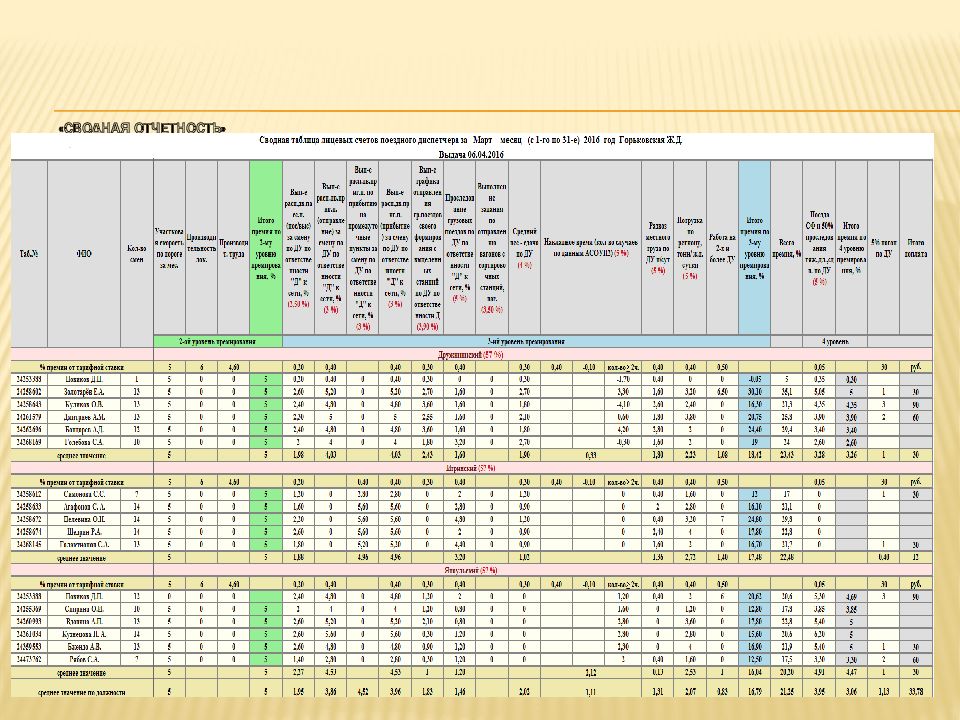
Task: Click the slide title «СВОДНАЯ ОТЧЕТНОСТЬ»
Action: 142,128
